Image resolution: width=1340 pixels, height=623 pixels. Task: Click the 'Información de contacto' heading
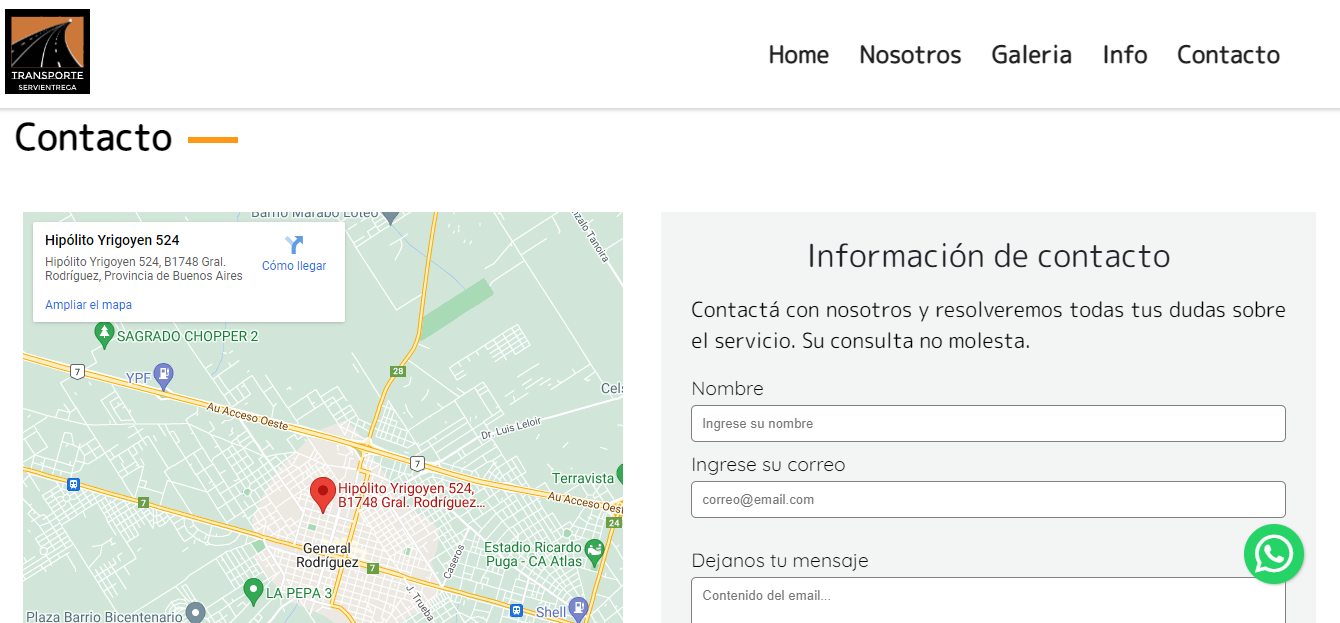pos(988,256)
